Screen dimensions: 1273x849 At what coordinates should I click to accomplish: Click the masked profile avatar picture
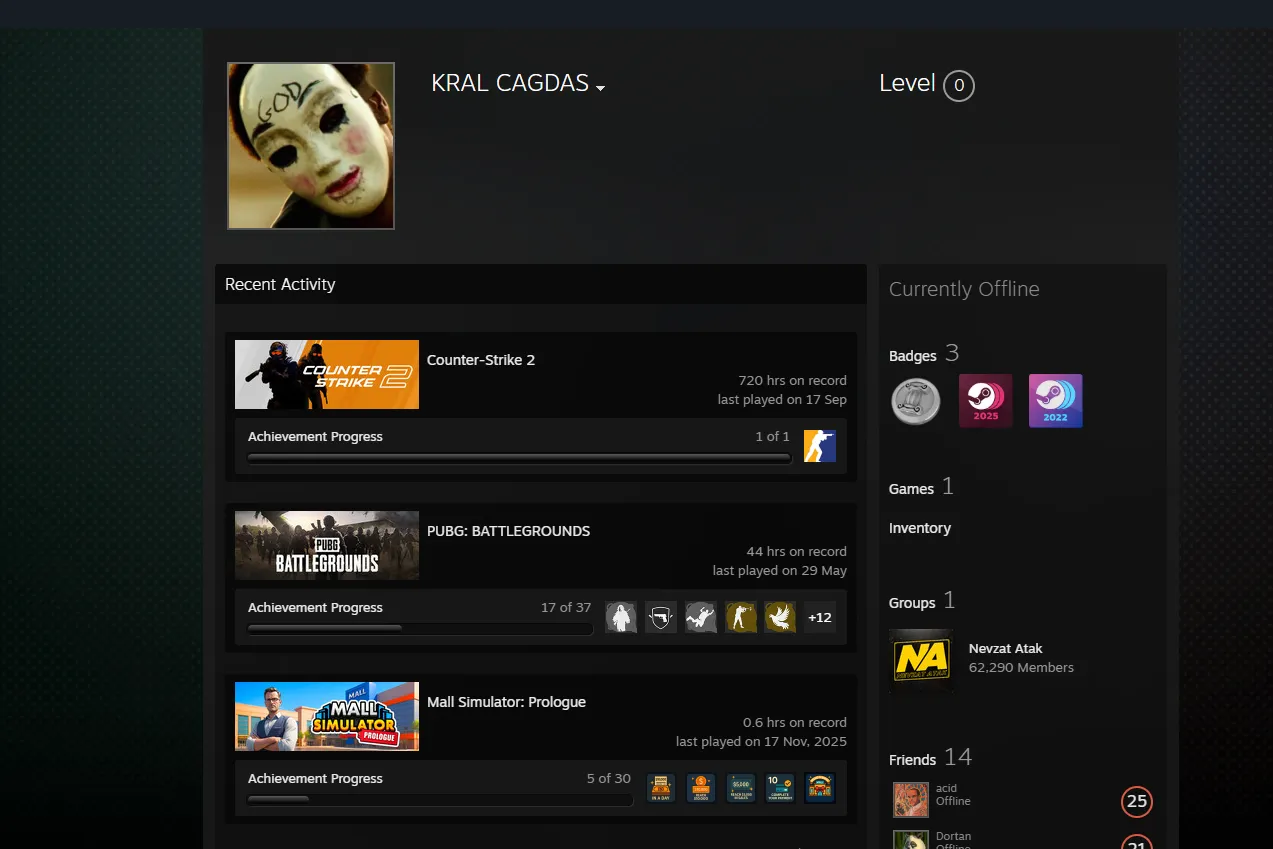tap(311, 146)
